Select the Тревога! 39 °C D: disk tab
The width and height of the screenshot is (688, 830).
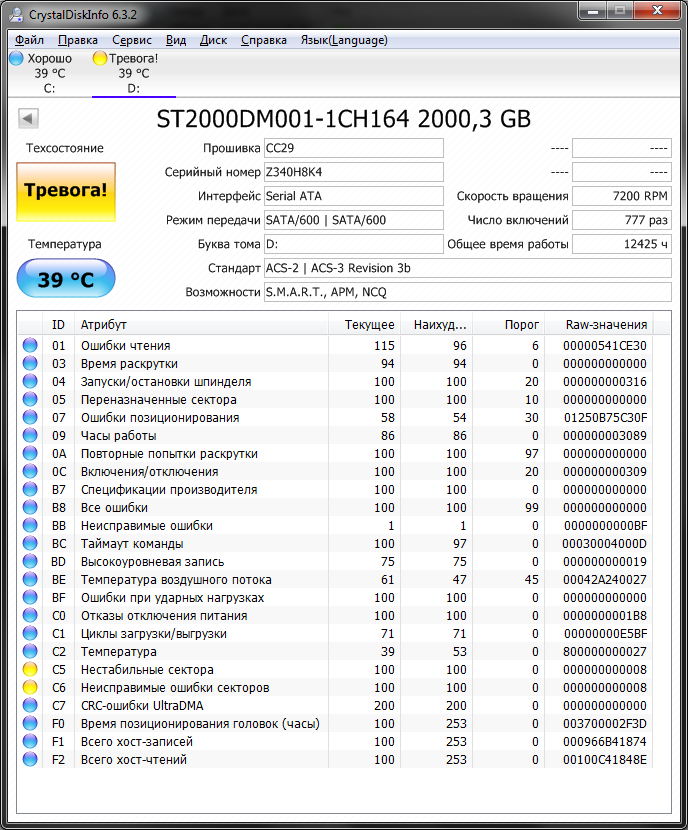pos(133,73)
